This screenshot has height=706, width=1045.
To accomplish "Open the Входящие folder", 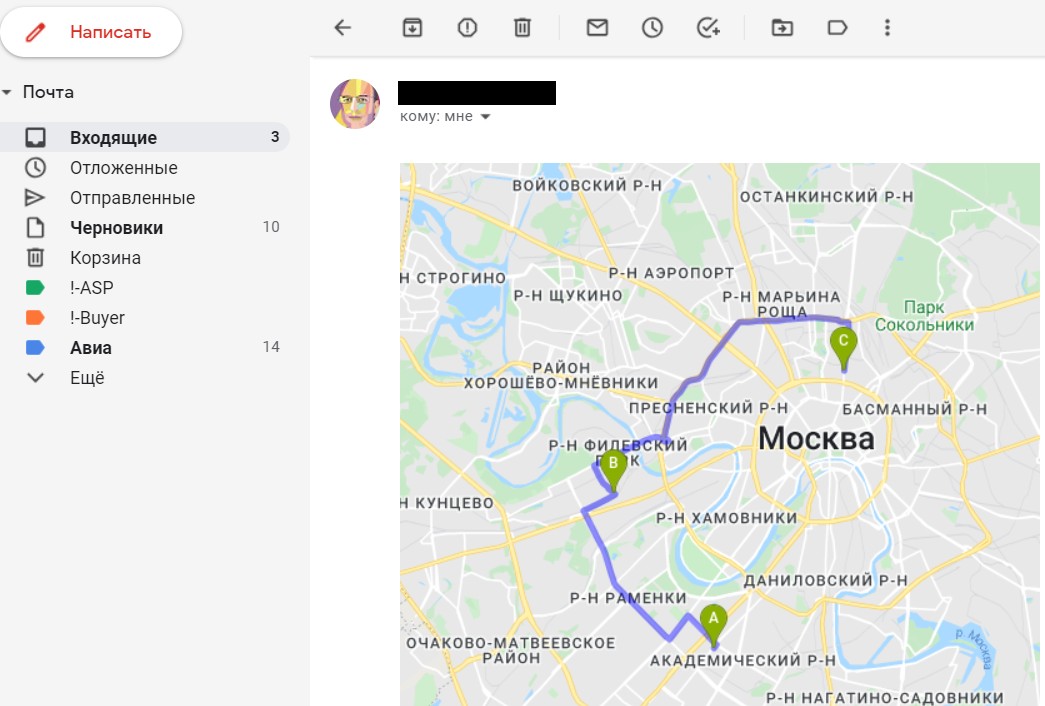I will coord(145,137).
